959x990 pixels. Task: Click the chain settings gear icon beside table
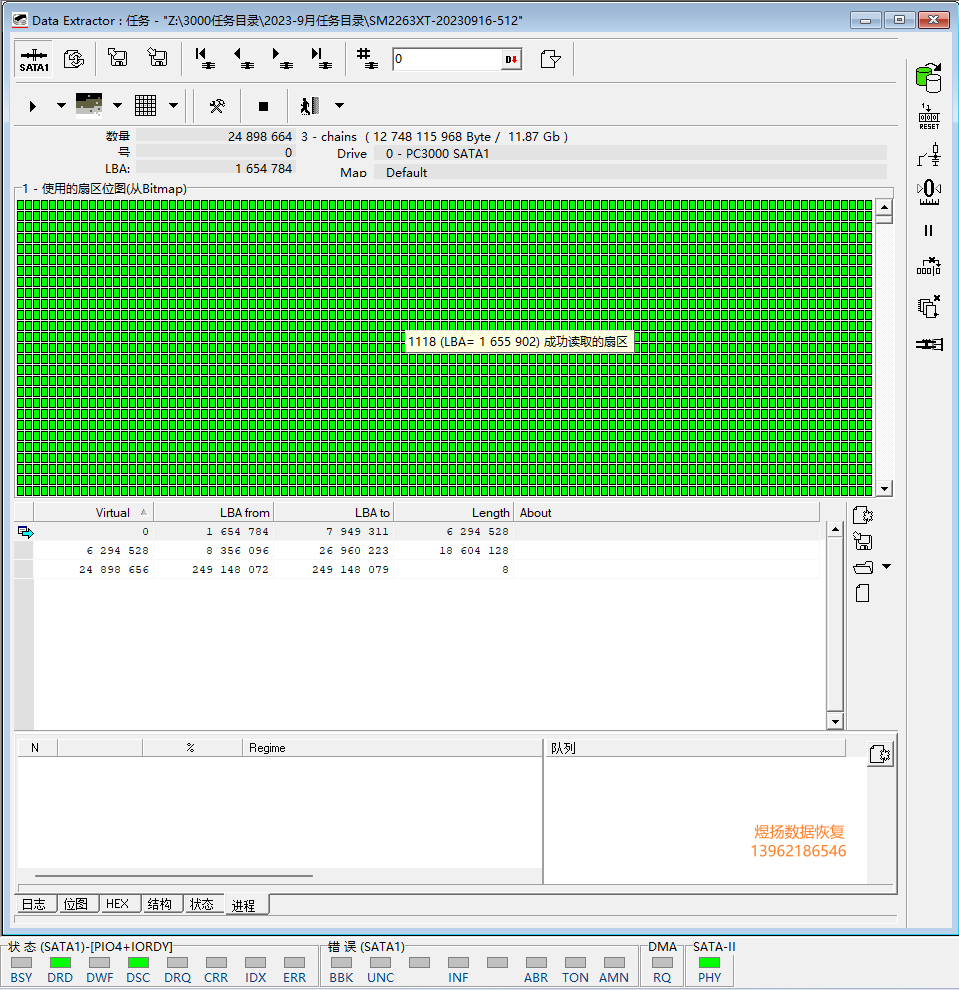[x=862, y=515]
